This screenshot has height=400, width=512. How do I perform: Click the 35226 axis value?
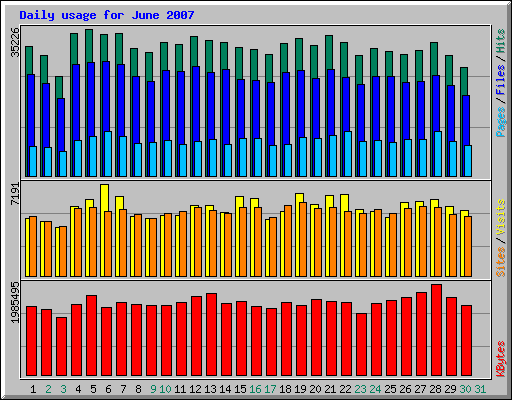(x=15, y=42)
